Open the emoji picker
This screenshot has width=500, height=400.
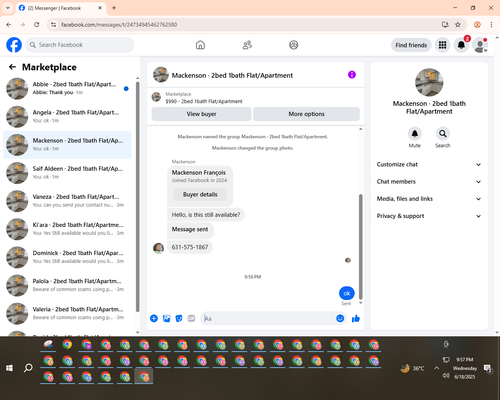(x=340, y=318)
